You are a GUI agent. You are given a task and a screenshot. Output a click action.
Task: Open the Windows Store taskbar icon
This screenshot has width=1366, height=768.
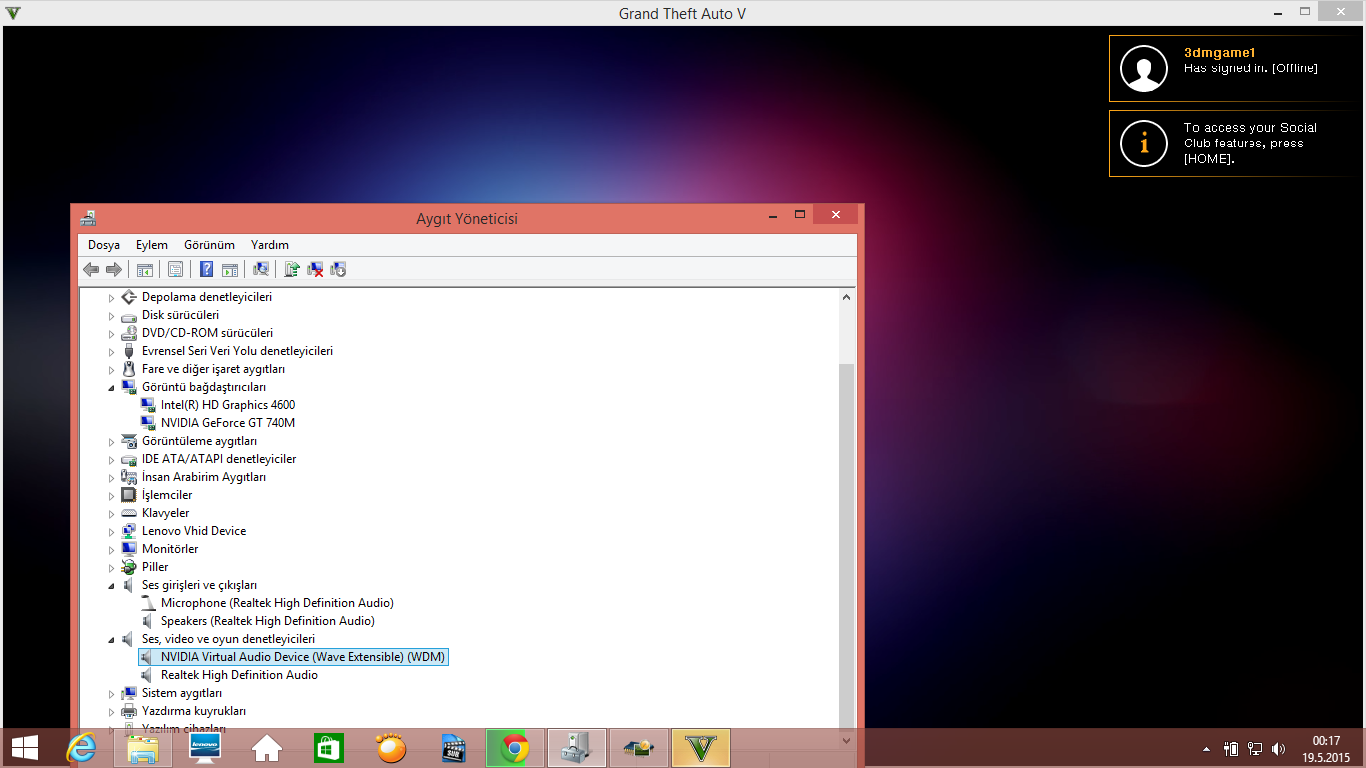[x=329, y=748]
